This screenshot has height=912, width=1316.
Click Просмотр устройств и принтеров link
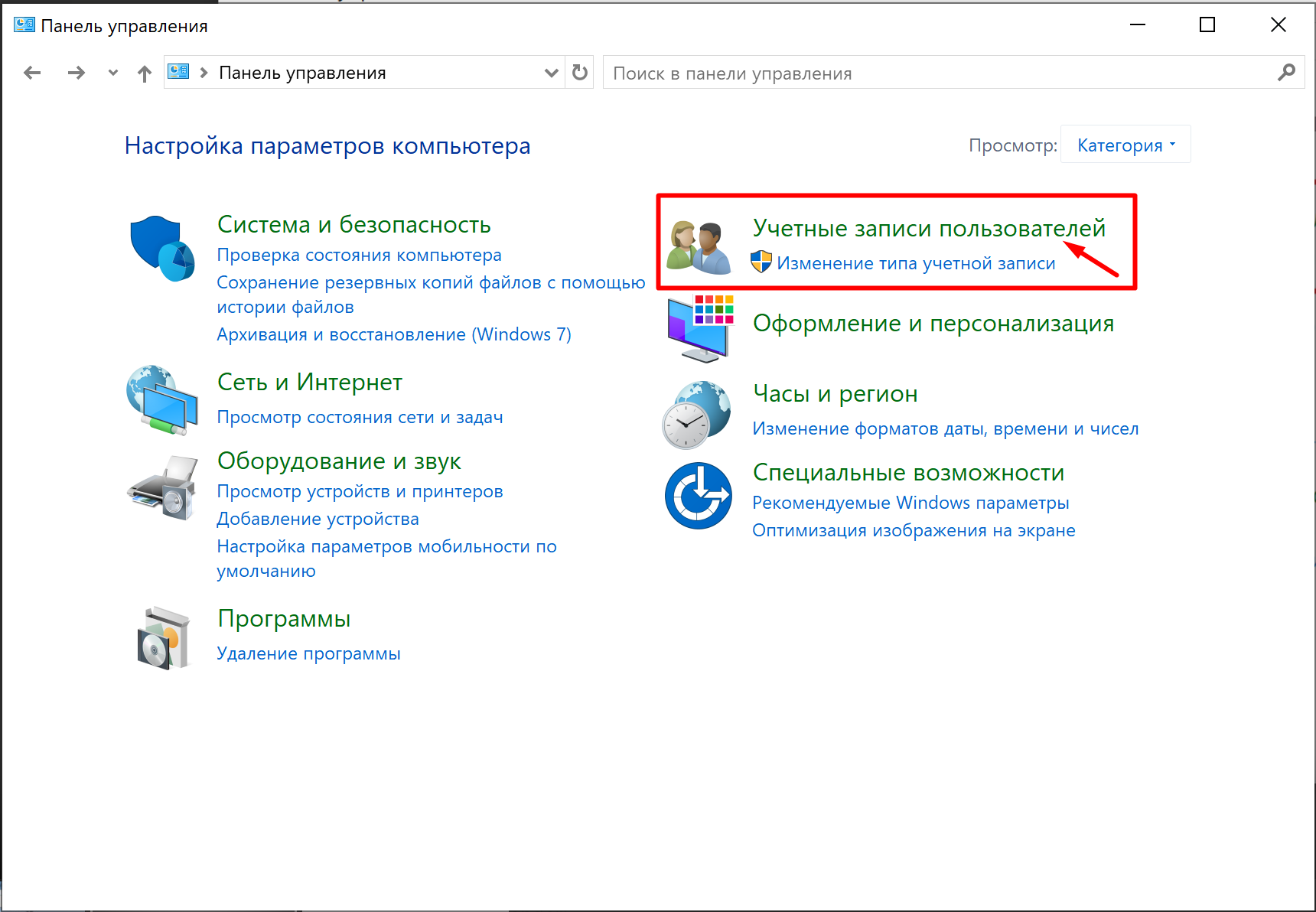(360, 491)
